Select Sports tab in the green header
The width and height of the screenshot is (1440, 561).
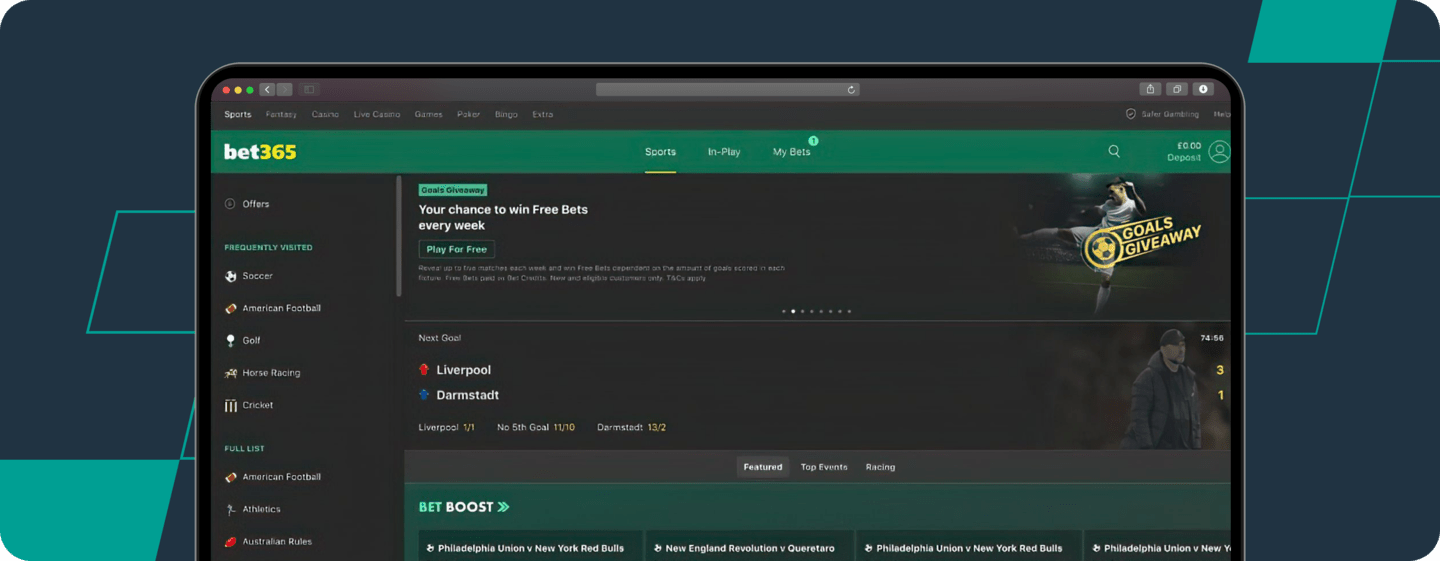660,152
